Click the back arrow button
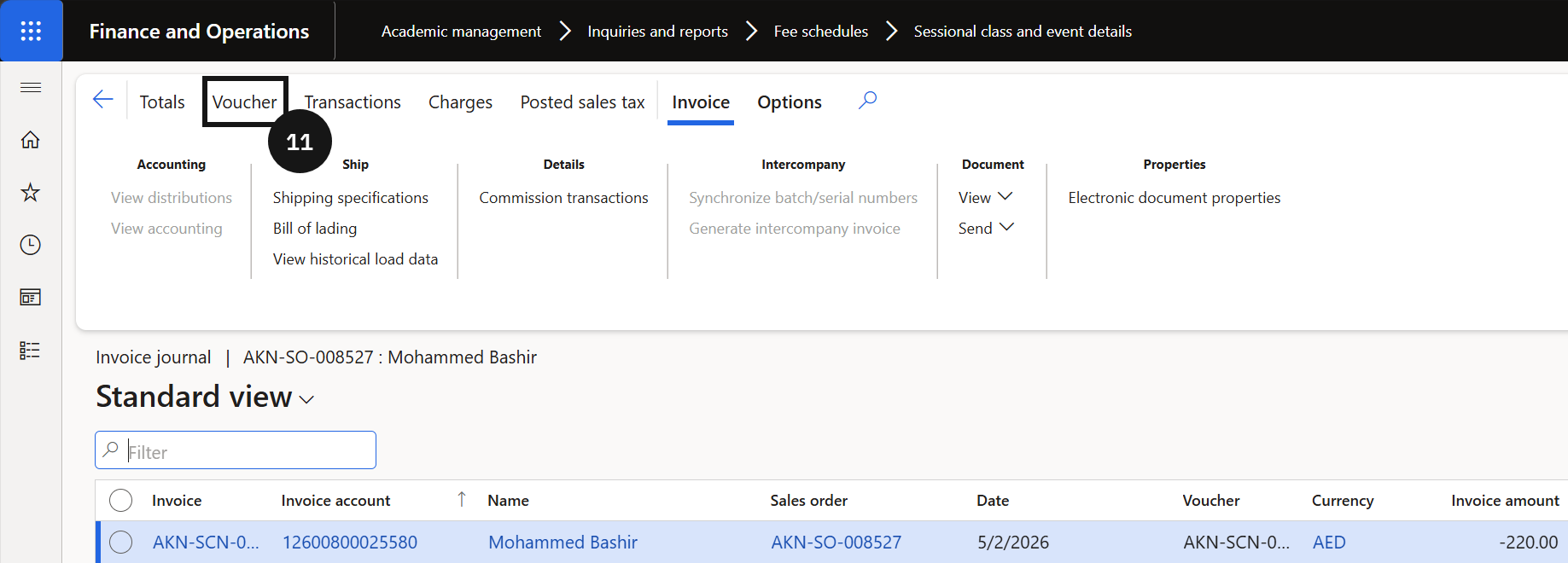The width and height of the screenshot is (1568, 563). (x=103, y=100)
